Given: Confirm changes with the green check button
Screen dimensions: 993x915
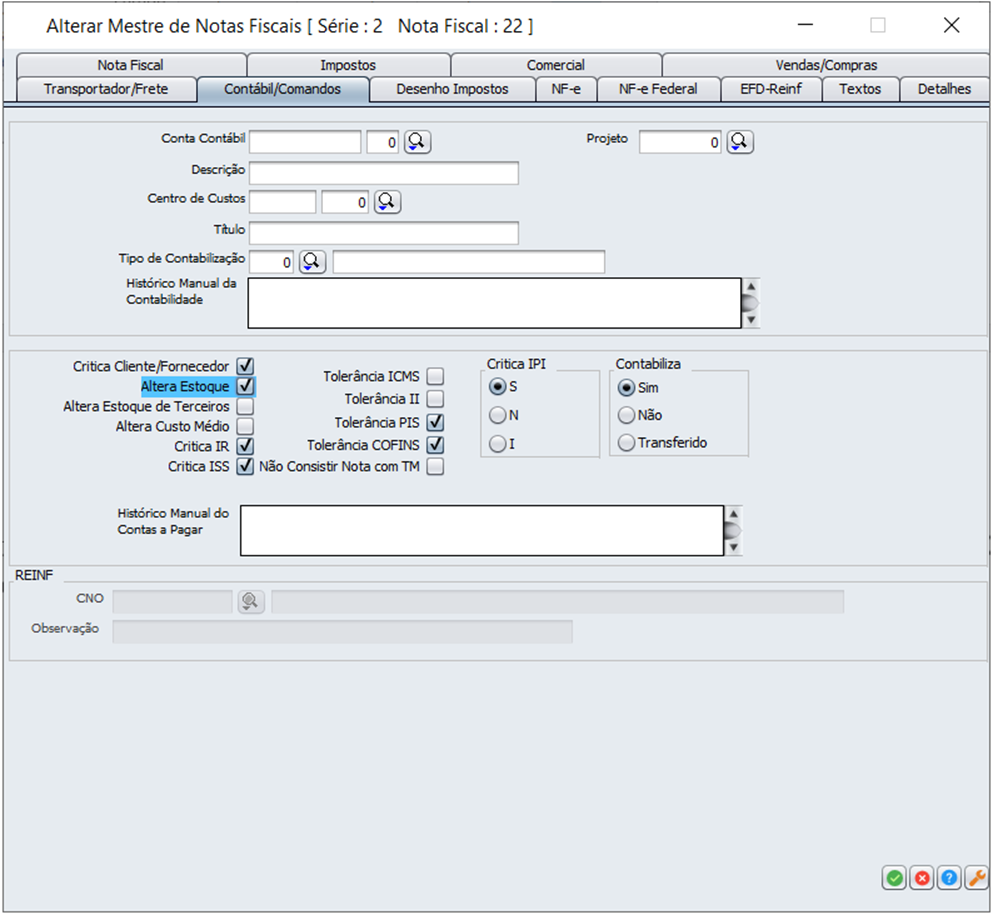Looking at the screenshot, I should pyautogui.click(x=894, y=878).
